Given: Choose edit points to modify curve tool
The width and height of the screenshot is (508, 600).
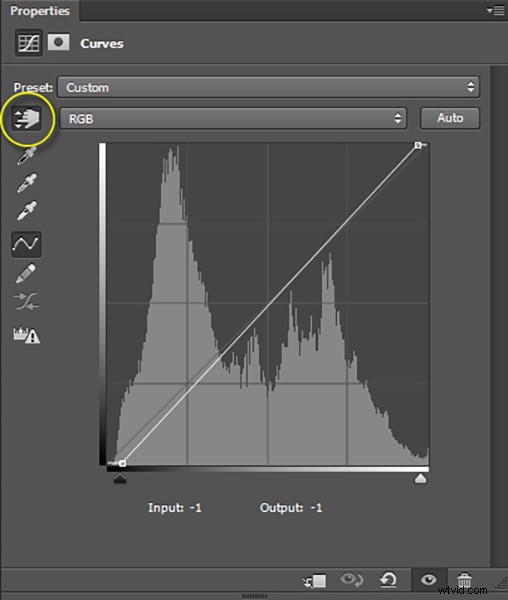Looking at the screenshot, I should coord(26,244).
